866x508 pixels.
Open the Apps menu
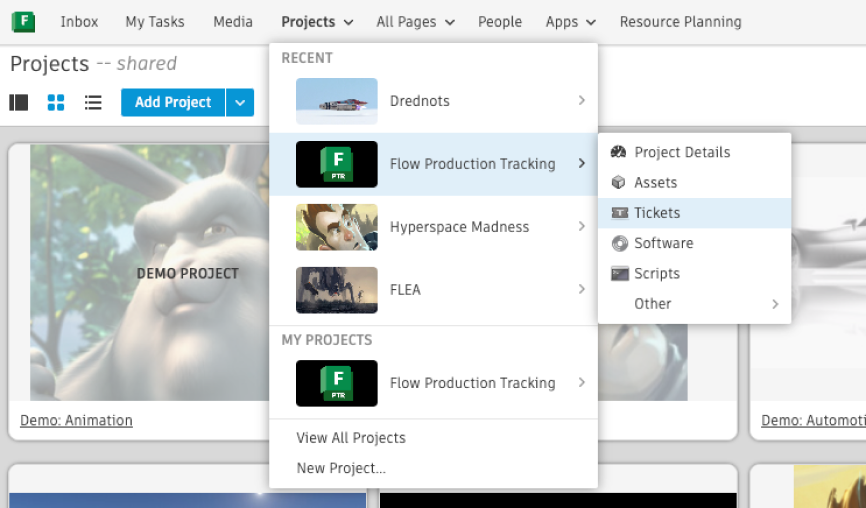pyautogui.click(x=562, y=22)
